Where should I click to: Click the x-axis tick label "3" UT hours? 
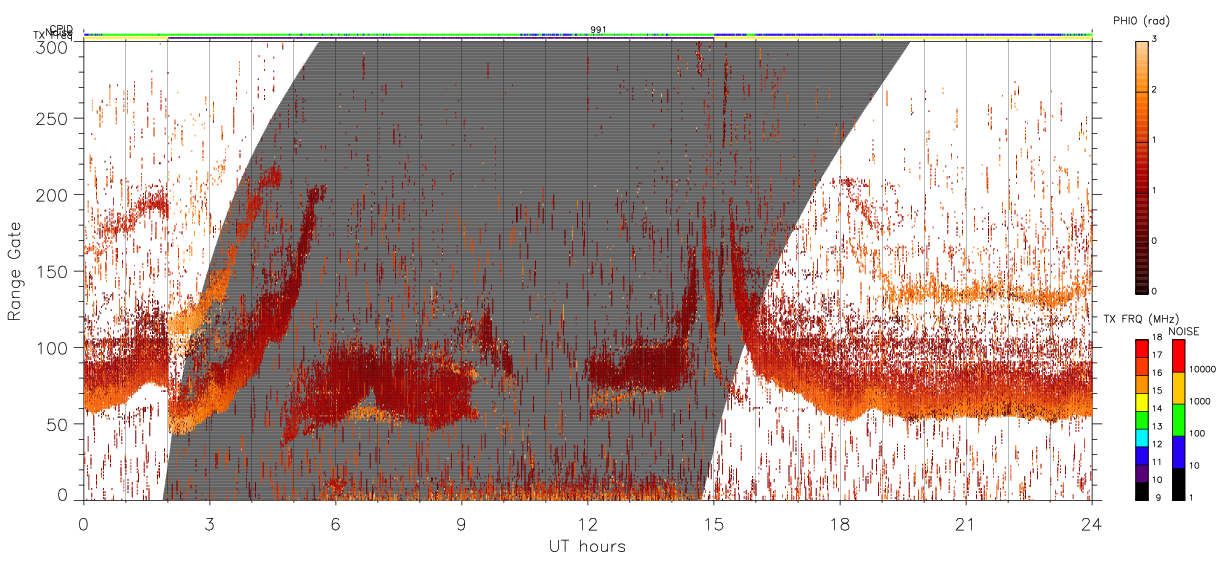point(210,523)
